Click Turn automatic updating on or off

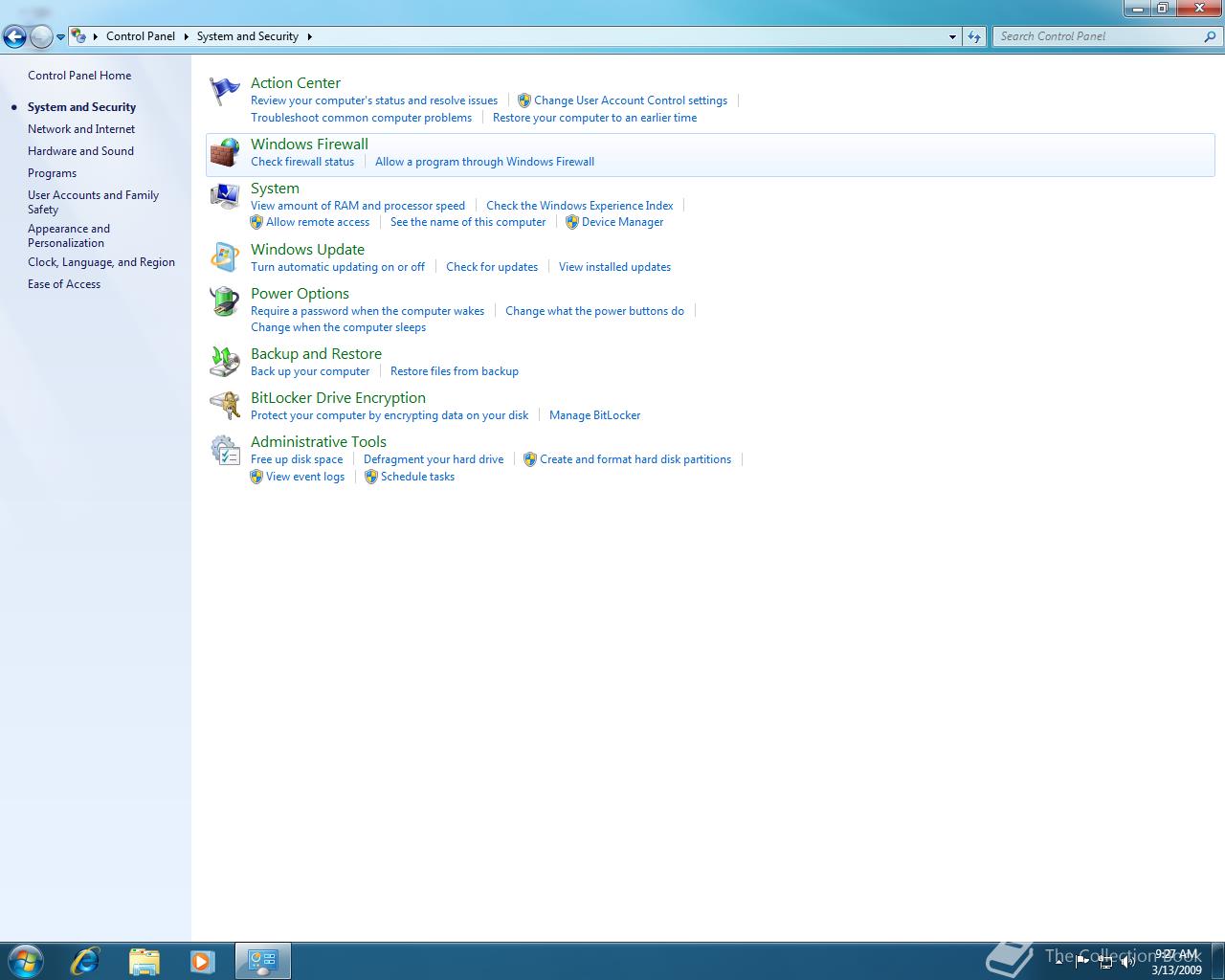[338, 267]
